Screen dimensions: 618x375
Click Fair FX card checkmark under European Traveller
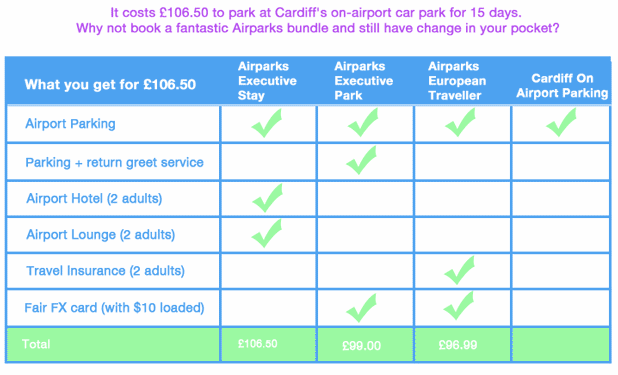pos(458,306)
